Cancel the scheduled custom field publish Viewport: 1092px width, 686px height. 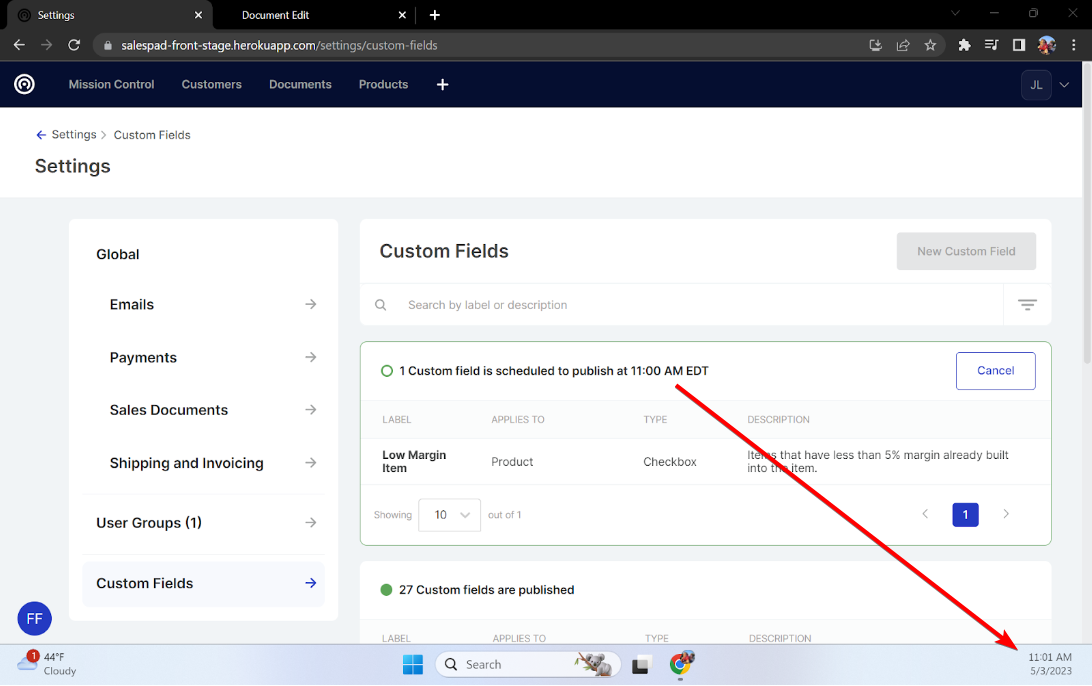[995, 371]
